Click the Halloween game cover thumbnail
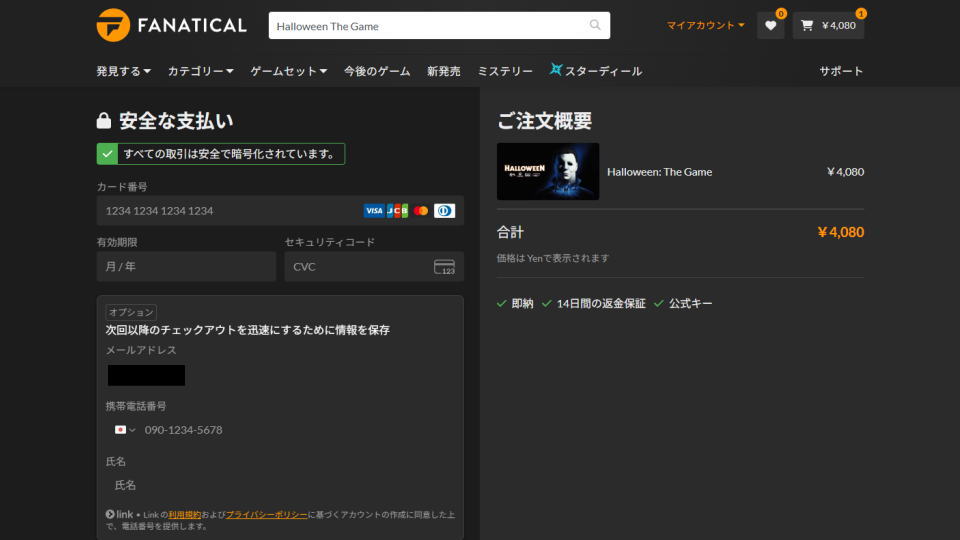The image size is (960, 540). 548,171
